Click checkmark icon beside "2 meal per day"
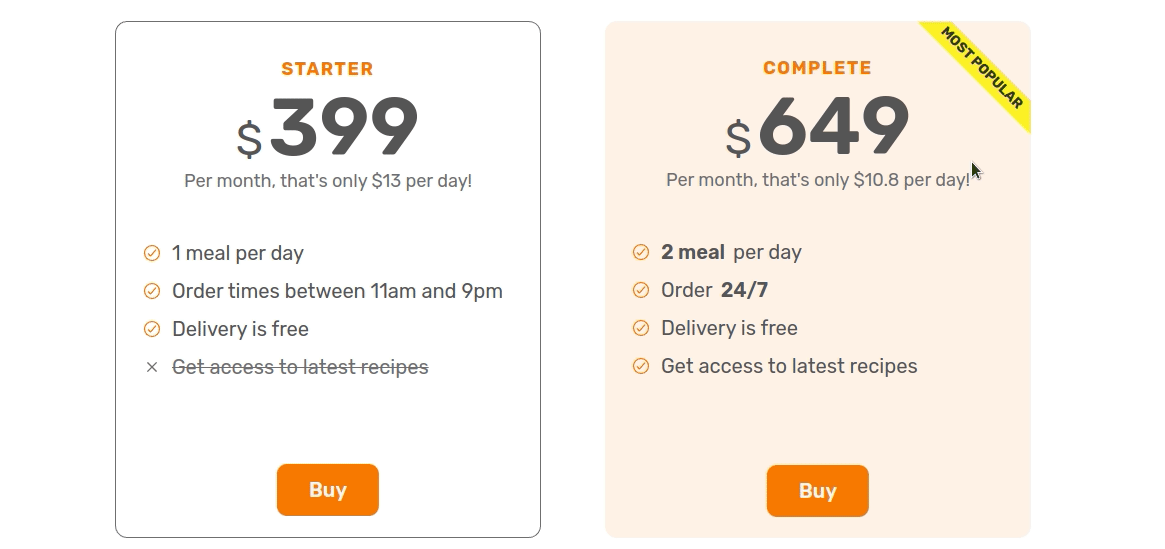1165x549 pixels. (641, 252)
